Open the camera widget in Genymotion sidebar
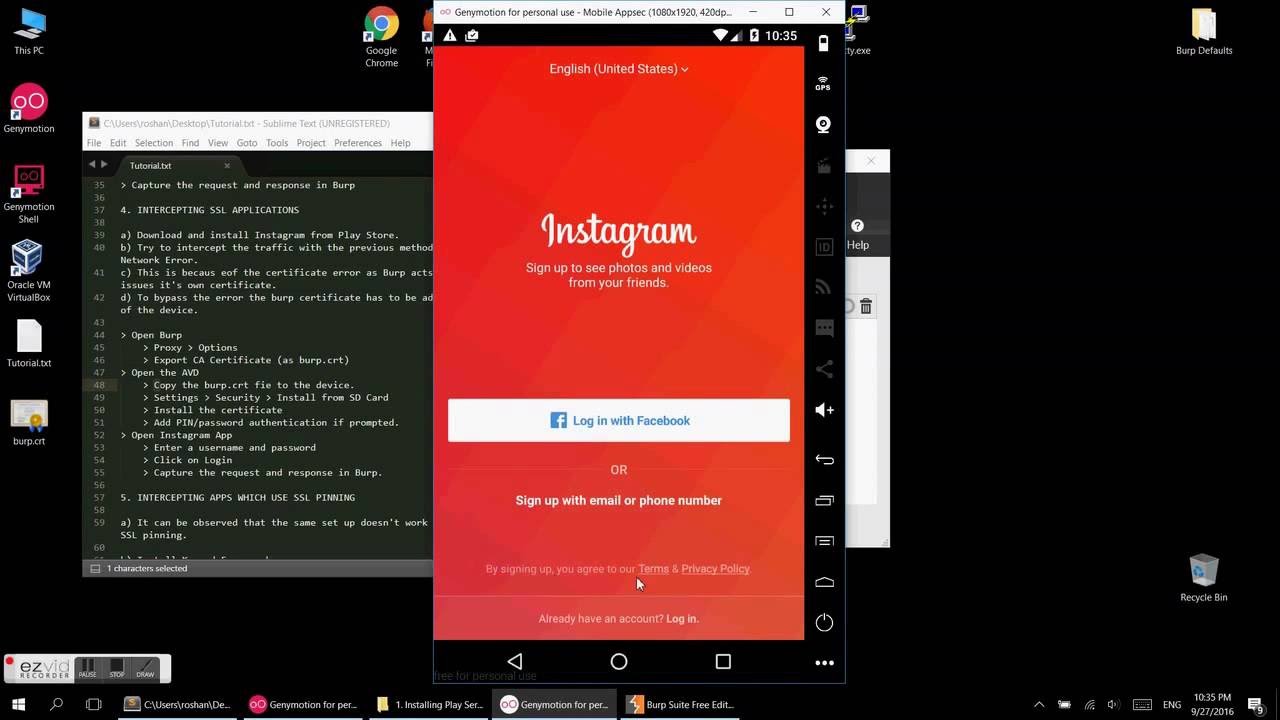Image resolution: width=1280 pixels, height=720 pixels. tap(823, 125)
